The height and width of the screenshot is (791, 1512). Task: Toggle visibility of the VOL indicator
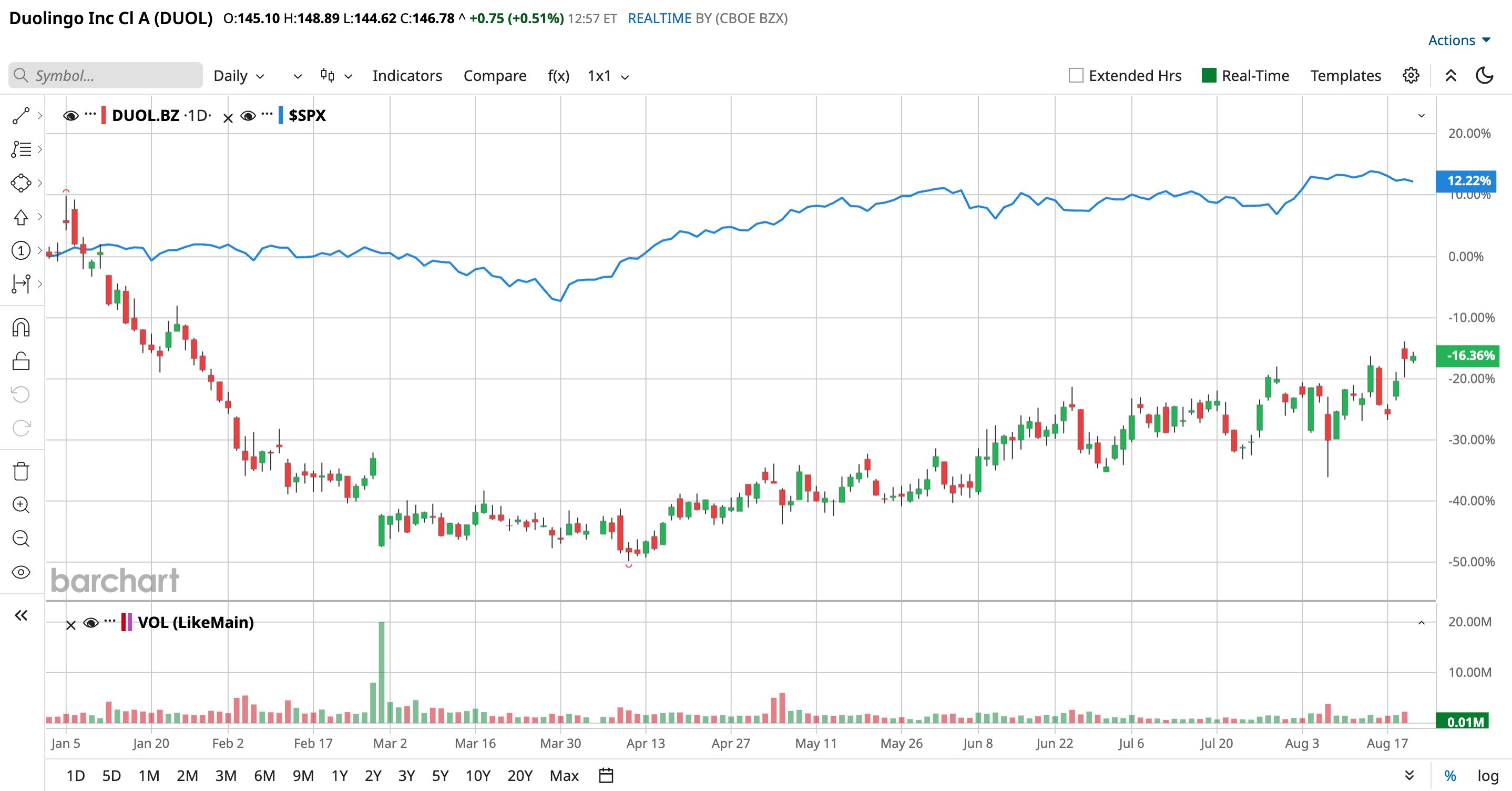(x=91, y=623)
